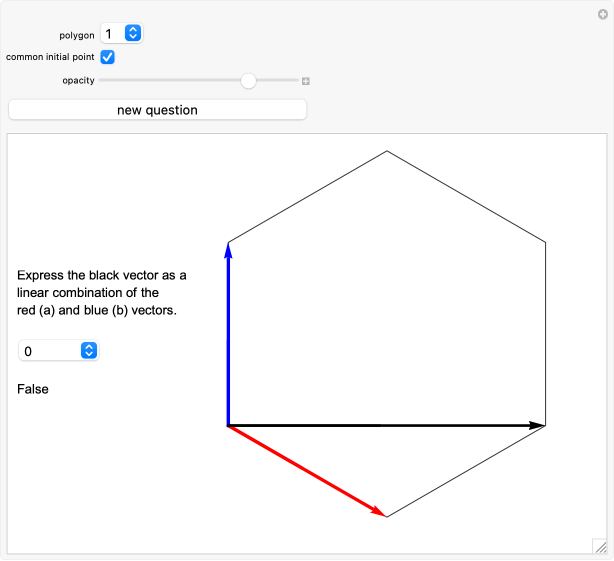Click the black vector arrowhead

pos(536,426)
